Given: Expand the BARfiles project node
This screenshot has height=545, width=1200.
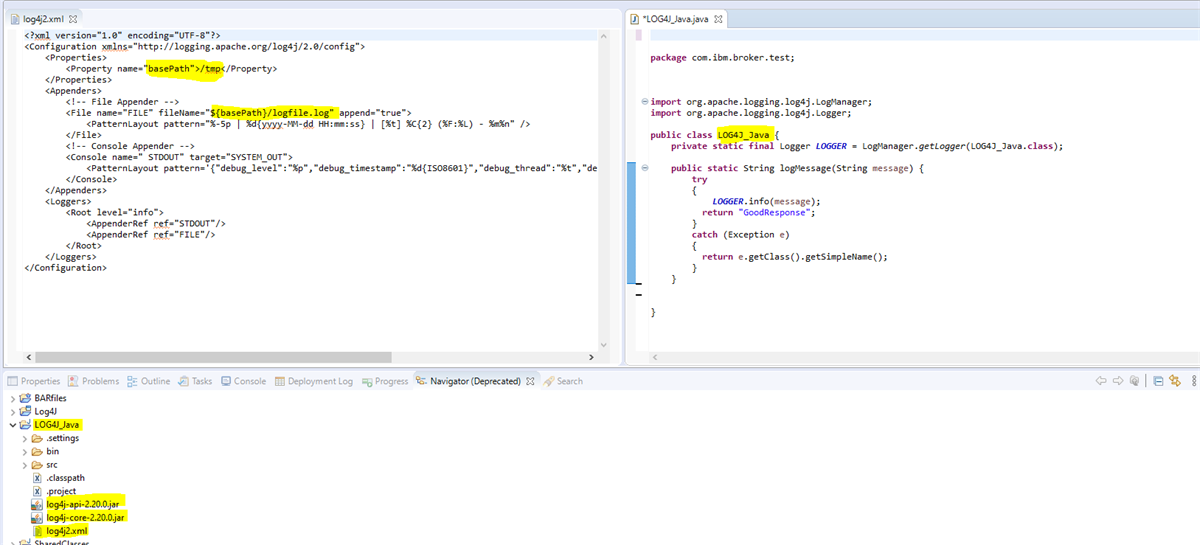Looking at the screenshot, I should 12,398.
